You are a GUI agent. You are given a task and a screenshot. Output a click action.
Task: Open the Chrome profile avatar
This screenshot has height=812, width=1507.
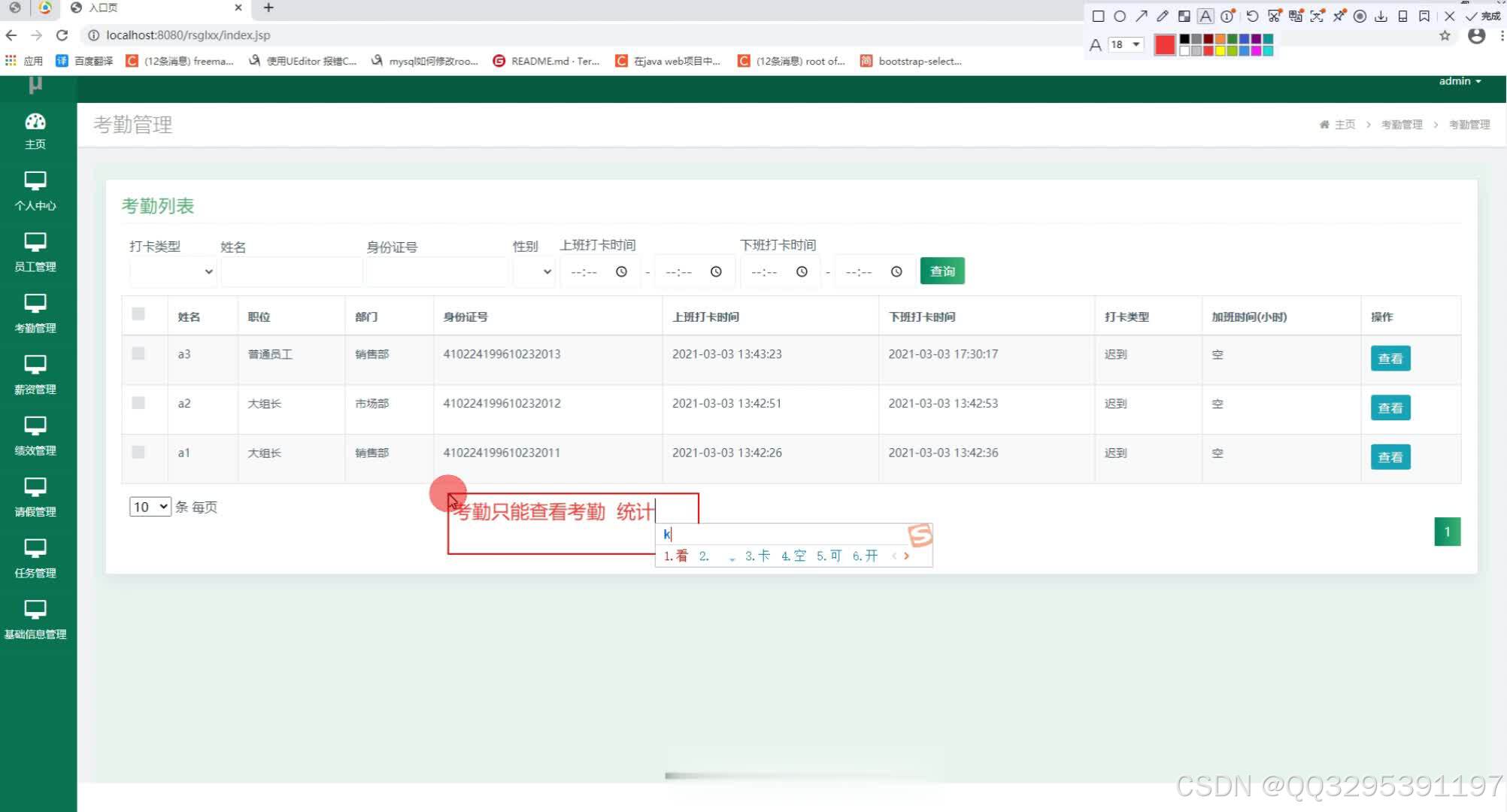1477,35
